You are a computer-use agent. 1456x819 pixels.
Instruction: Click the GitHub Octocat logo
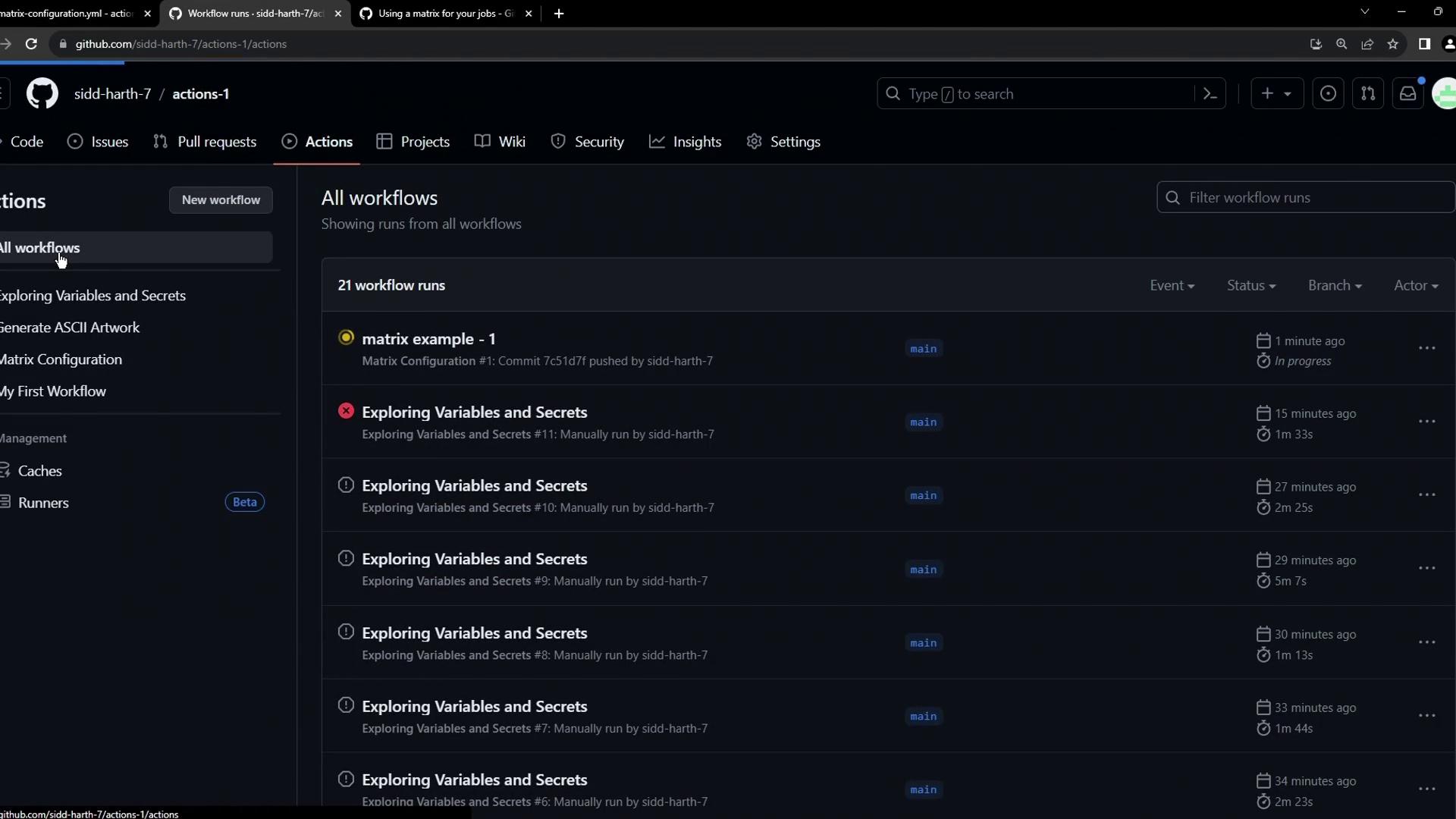(42, 94)
